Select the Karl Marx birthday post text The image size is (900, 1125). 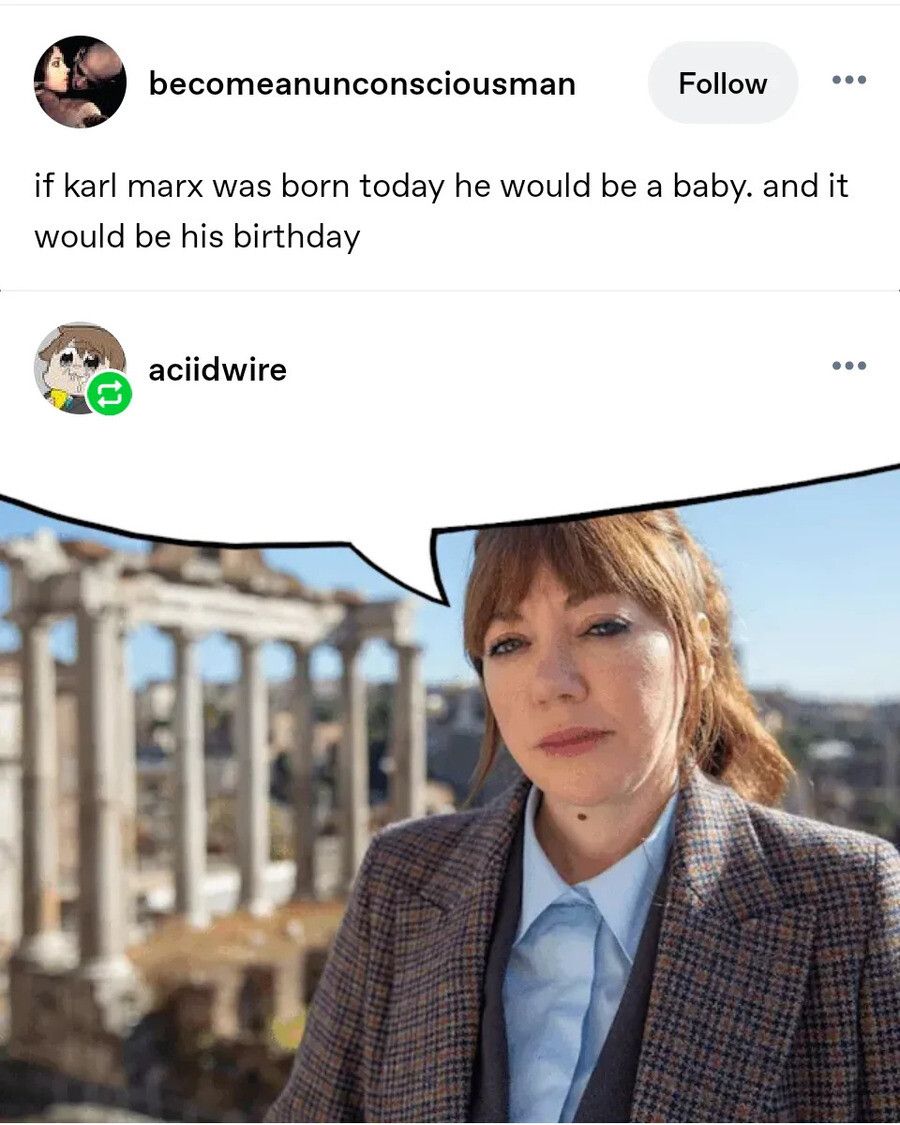pyautogui.click(x=440, y=207)
